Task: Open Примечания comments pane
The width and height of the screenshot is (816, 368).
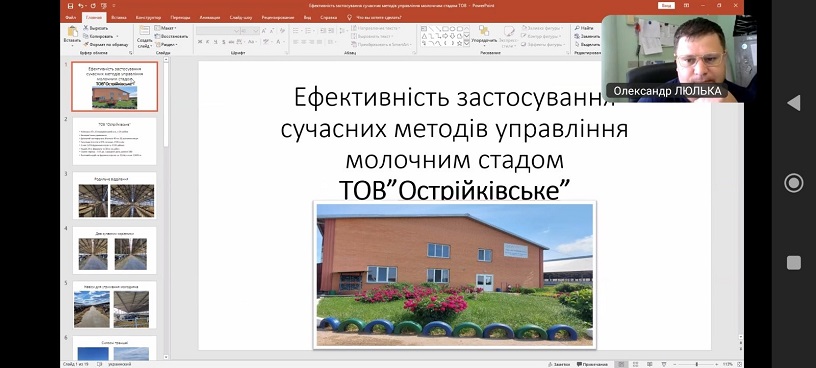Action: pos(592,364)
